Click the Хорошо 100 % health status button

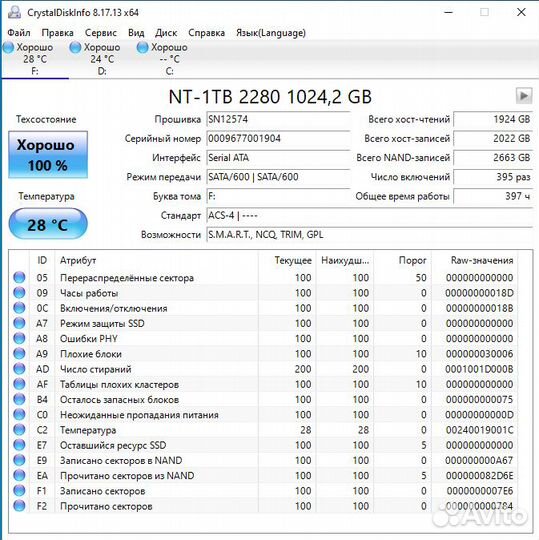[x=48, y=155]
